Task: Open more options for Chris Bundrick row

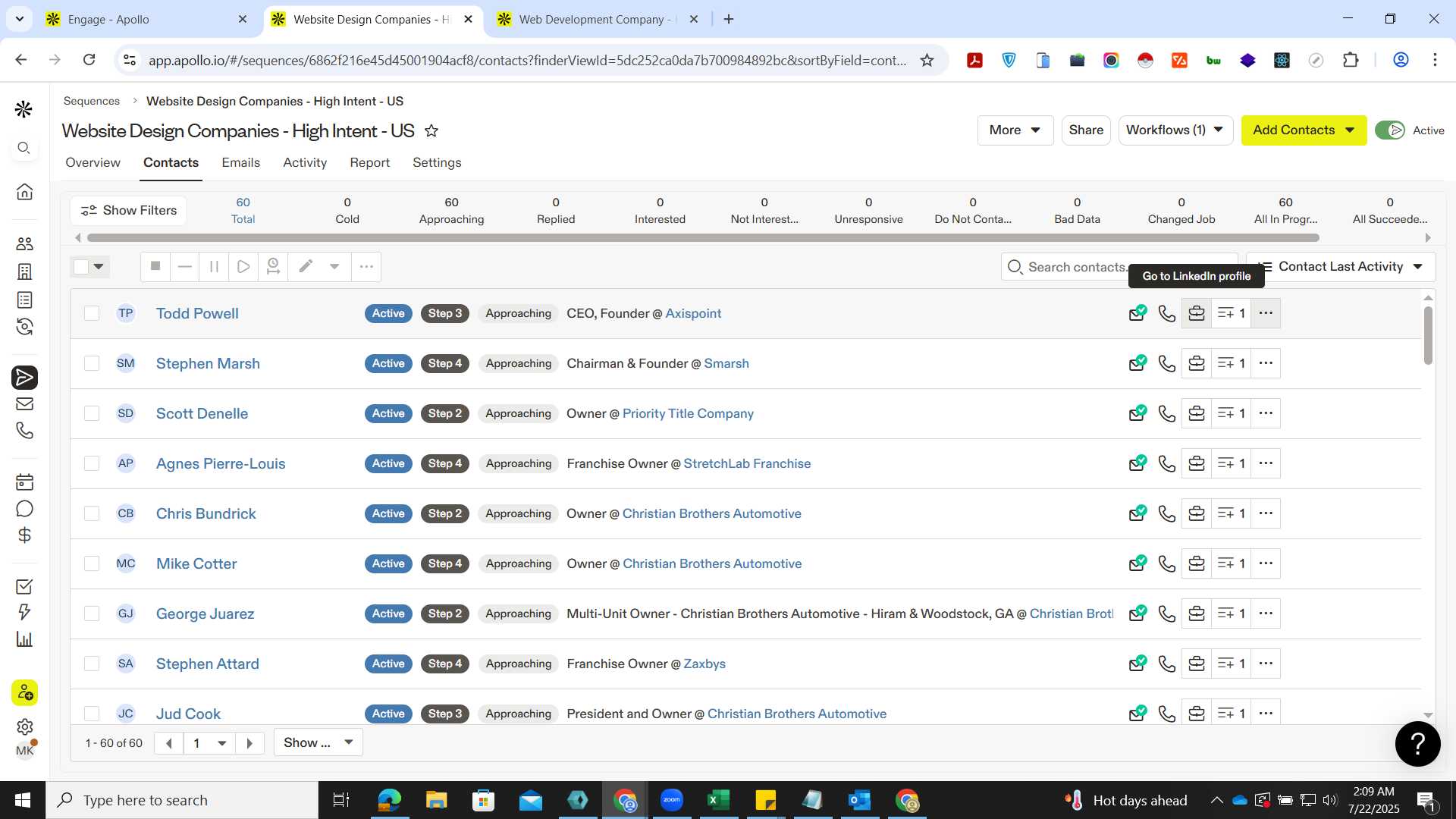Action: coord(1266,513)
